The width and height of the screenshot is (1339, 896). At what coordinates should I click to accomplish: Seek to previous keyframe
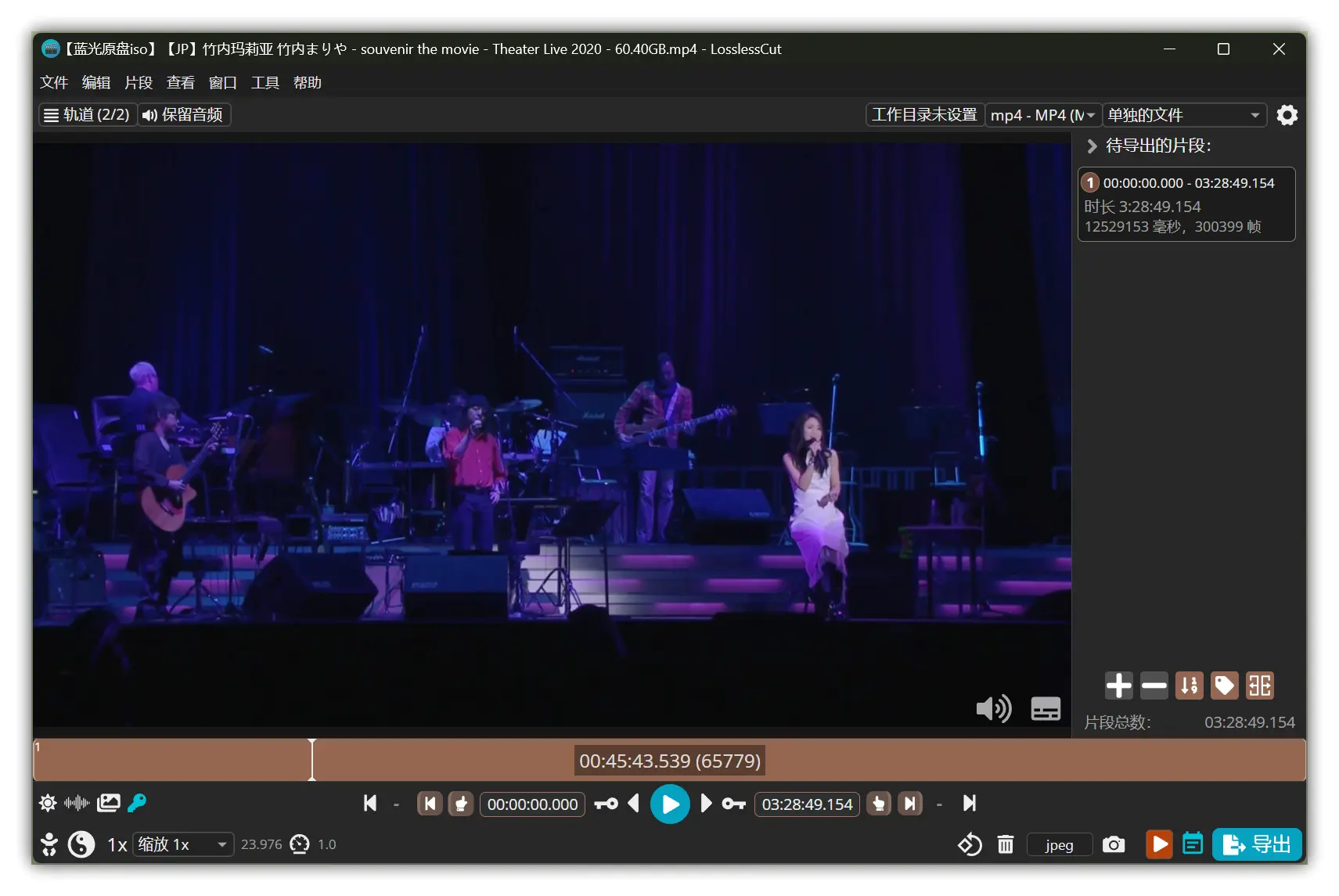pyautogui.click(x=606, y=804)
